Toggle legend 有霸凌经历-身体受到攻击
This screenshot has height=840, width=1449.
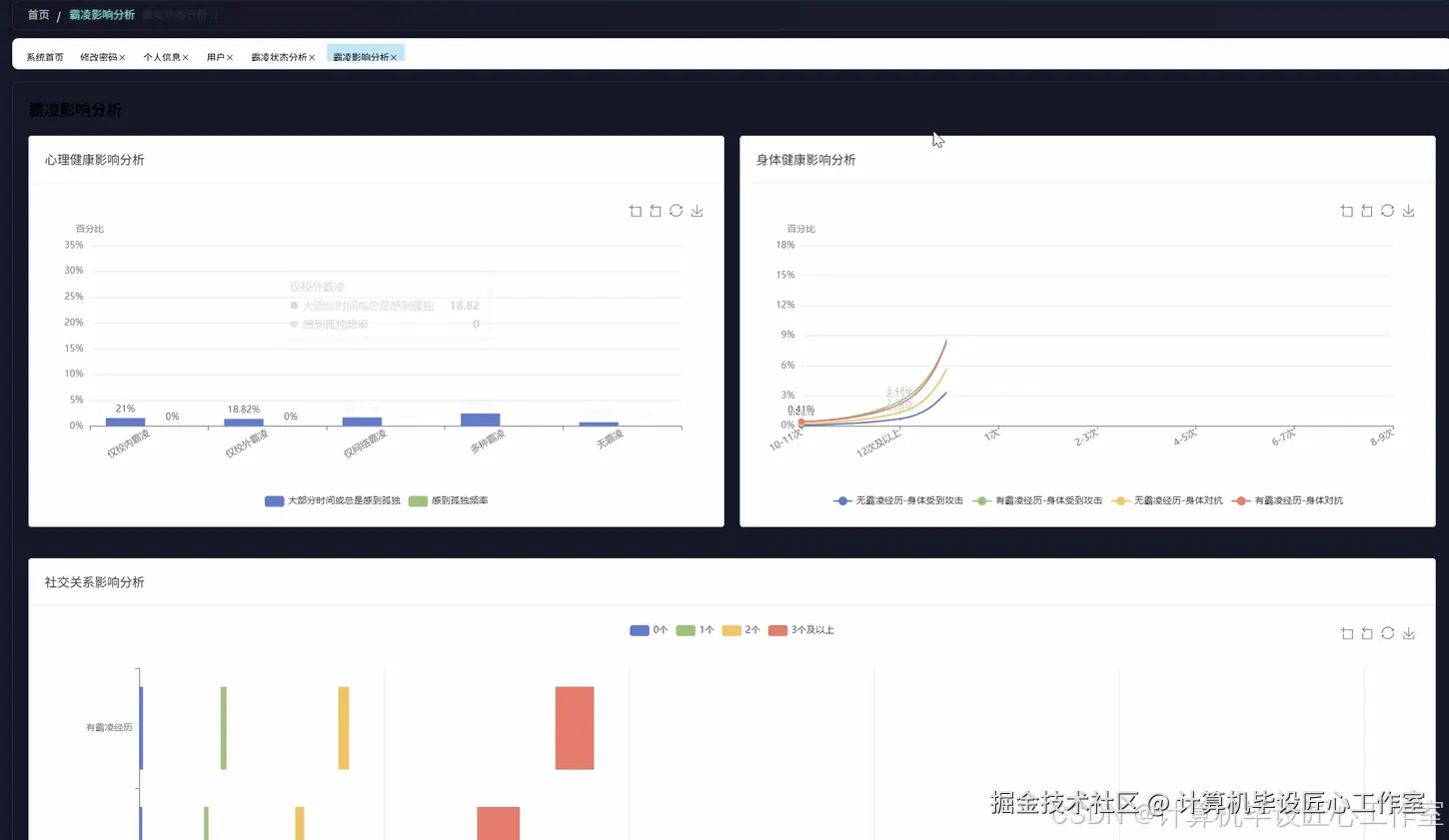pyautogui.click(x=1037, y=500)
